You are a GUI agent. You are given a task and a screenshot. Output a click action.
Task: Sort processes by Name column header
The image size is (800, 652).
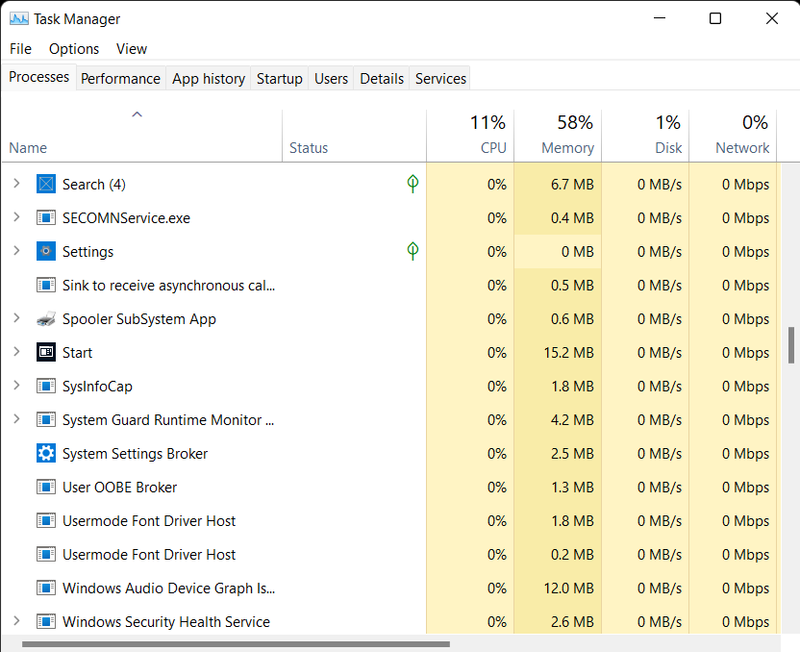(x=141, y=136)
